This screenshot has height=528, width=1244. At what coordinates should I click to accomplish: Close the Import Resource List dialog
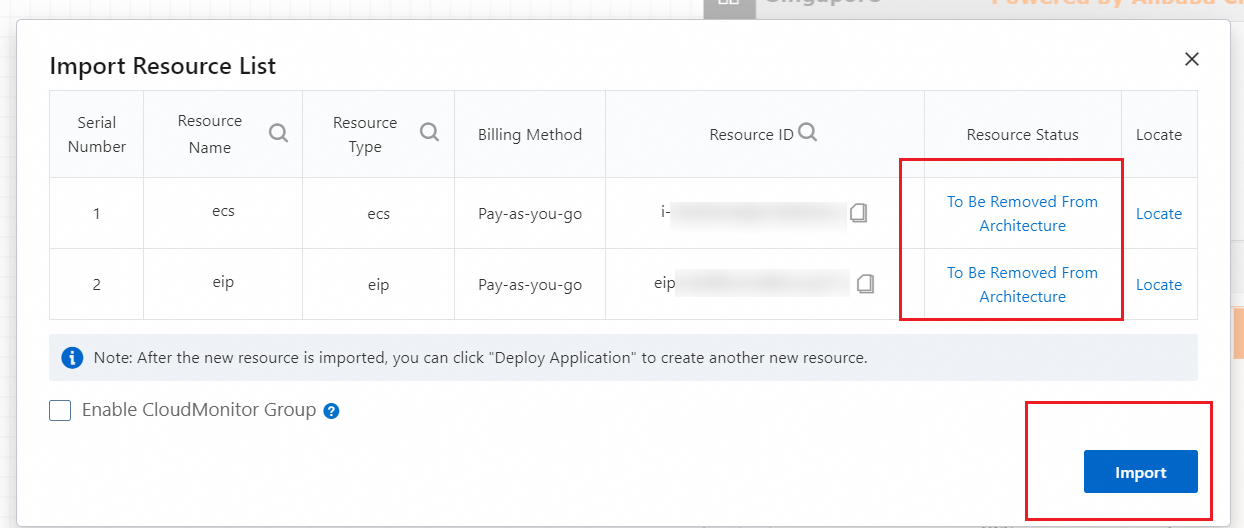click(1192, 59)
